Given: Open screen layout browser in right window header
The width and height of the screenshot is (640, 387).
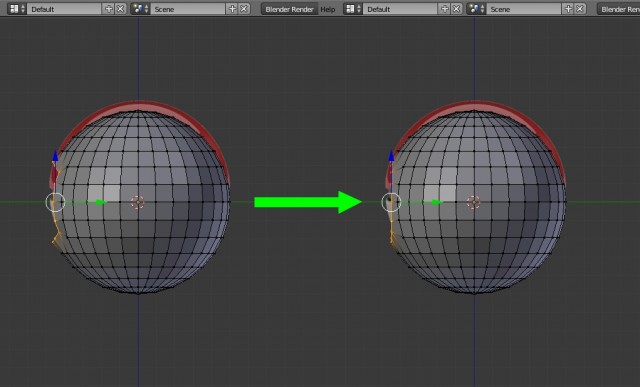Looking at the screenshot, I should pyautogui.click(x=353, y=9).
